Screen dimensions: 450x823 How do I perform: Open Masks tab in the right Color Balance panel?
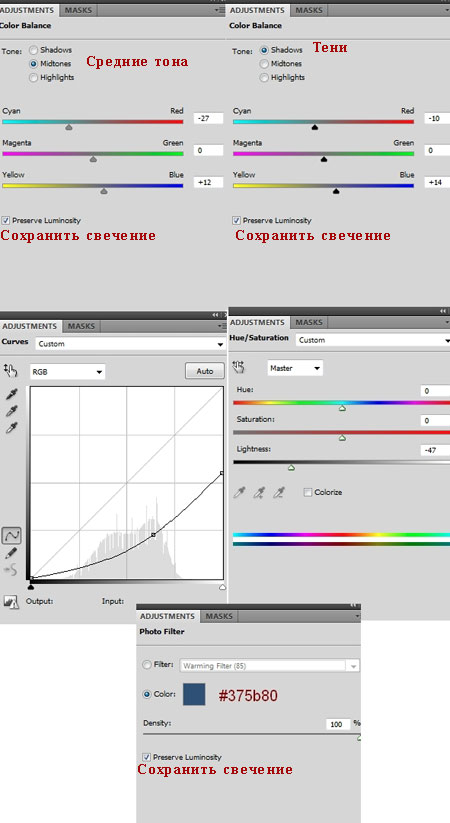coord(308,10)
